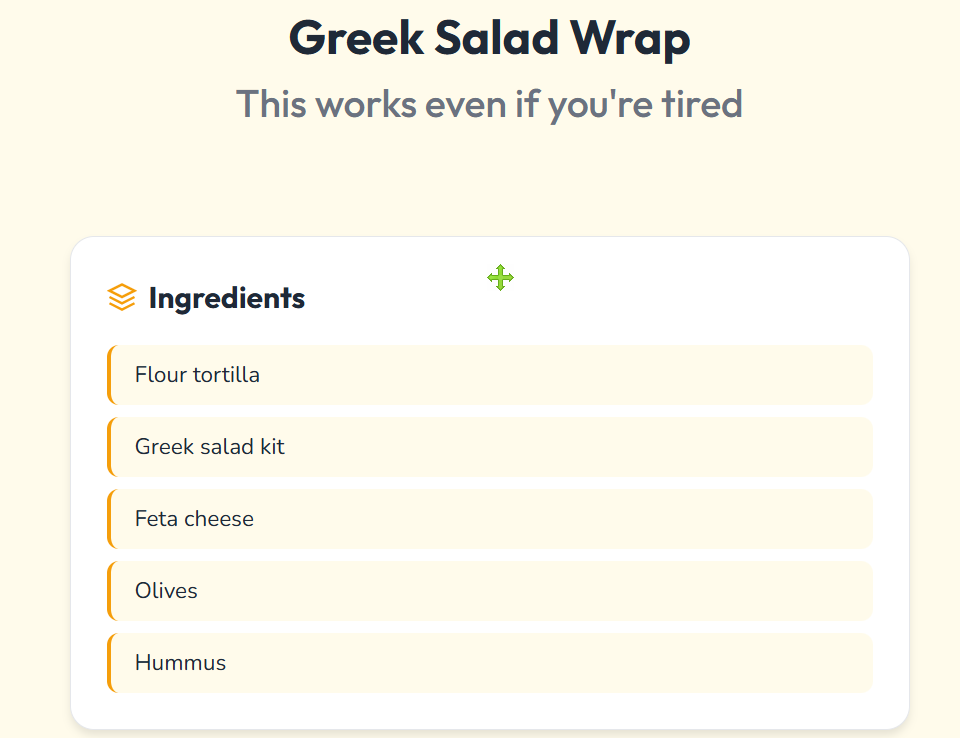Click inside the Olives list entry text

coord(166,591)
